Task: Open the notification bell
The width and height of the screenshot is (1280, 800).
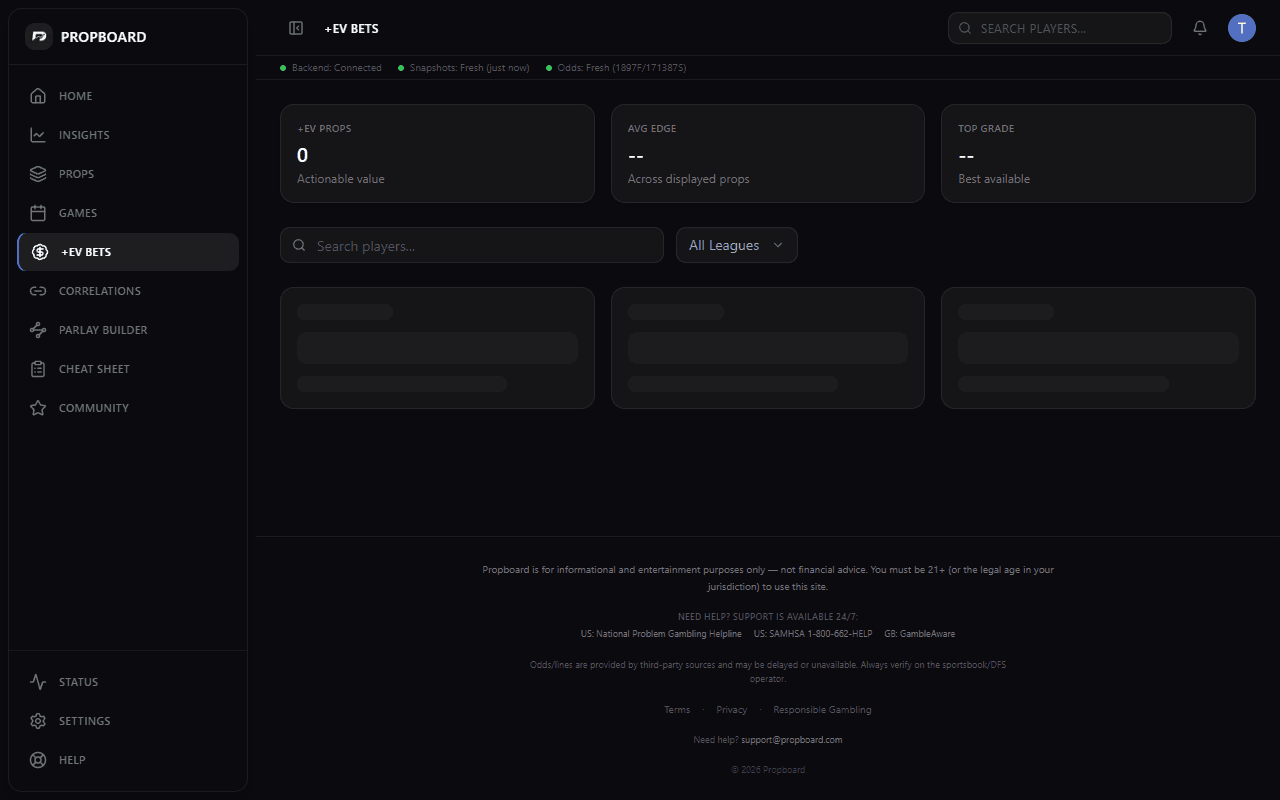Action: tap(1199, 27)
